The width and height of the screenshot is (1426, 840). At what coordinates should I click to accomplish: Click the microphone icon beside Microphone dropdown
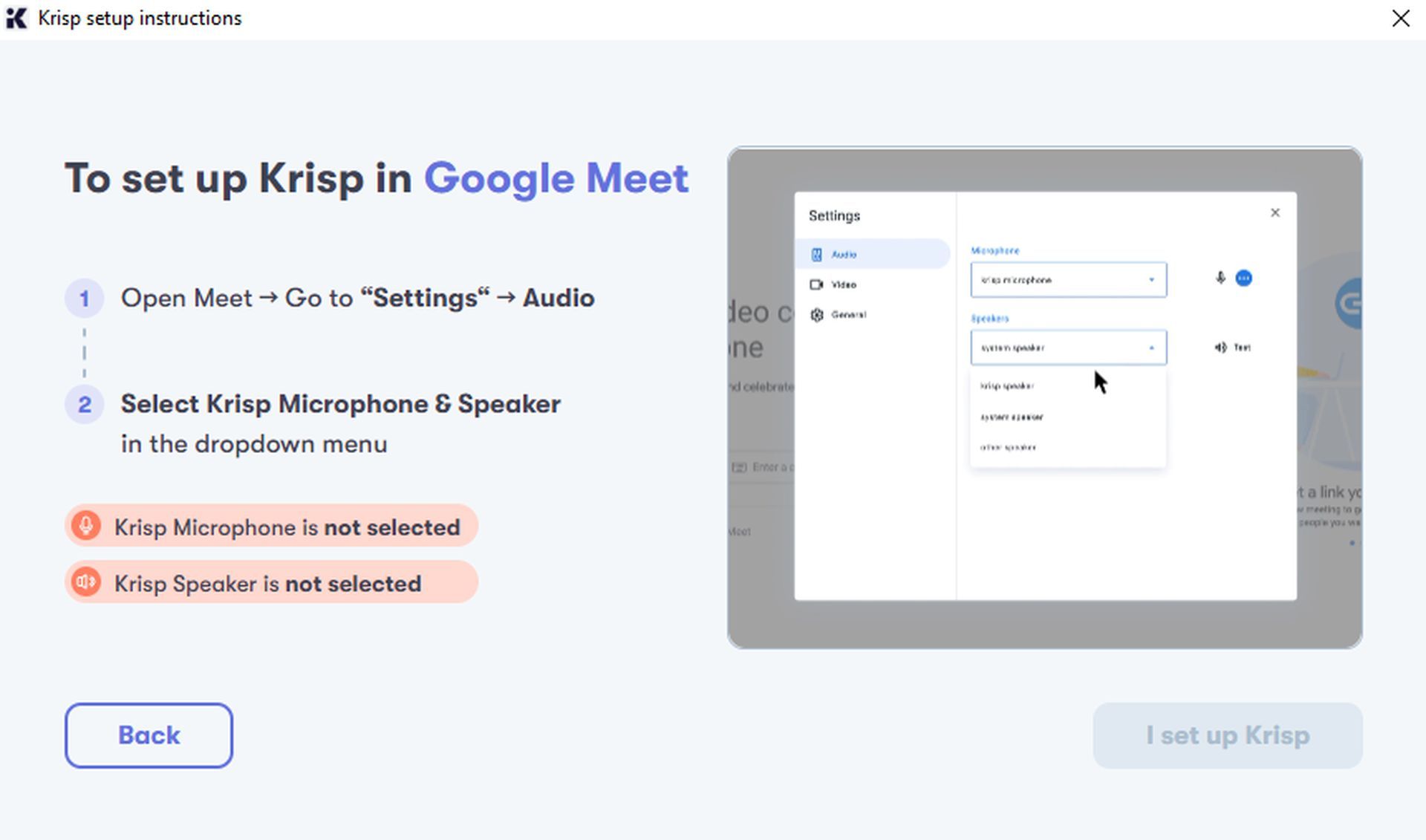[1220, 279]
